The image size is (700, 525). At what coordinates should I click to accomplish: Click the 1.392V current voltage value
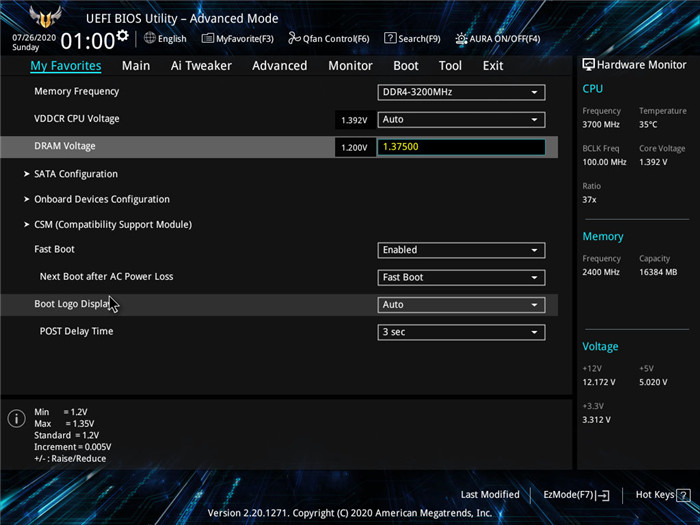(x=354, y=120)
